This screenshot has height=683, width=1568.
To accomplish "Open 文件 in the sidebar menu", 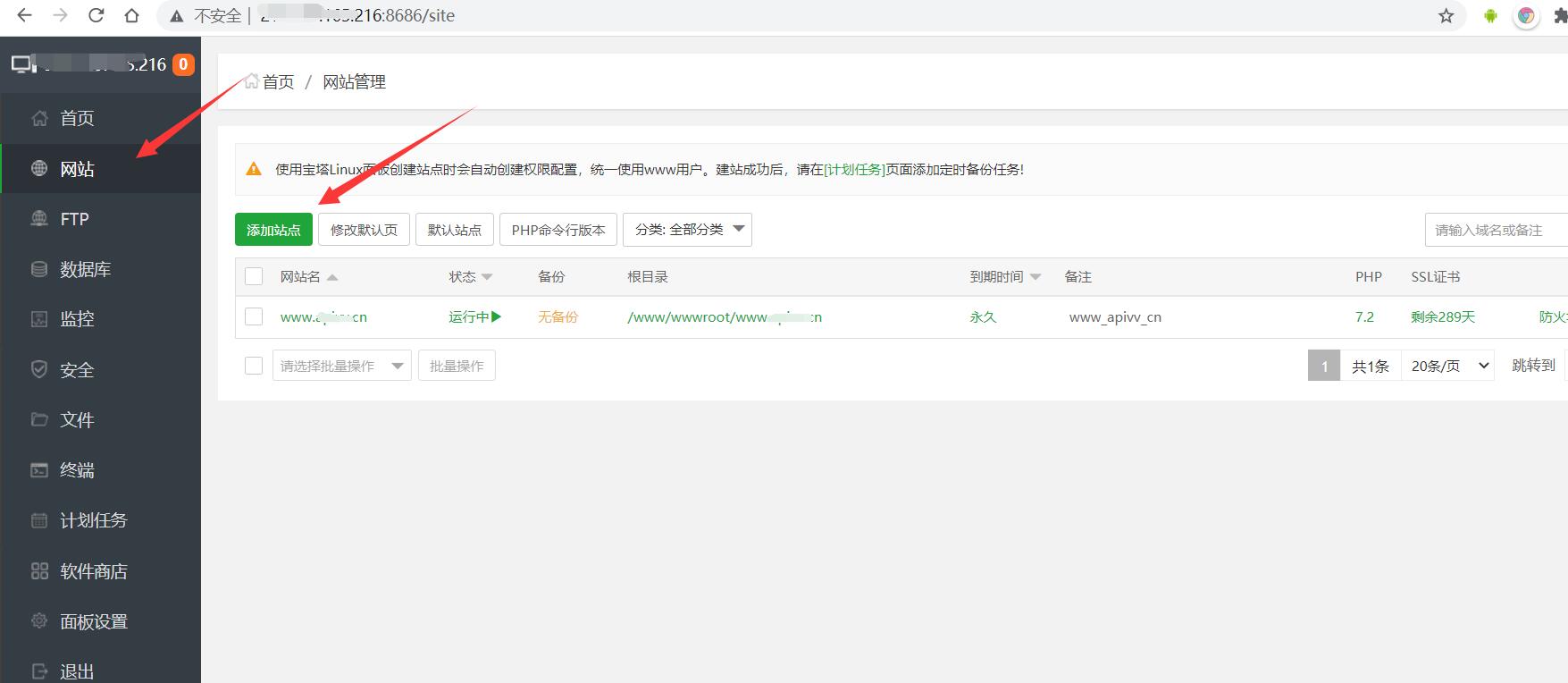I will [77, 420].
